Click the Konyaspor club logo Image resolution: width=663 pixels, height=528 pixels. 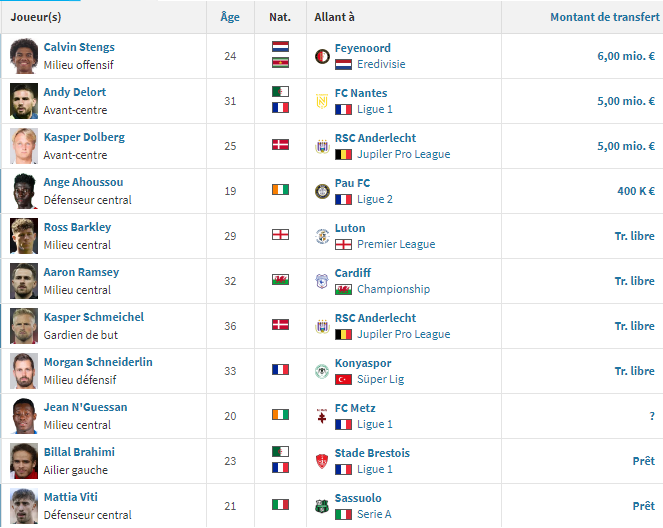(322, 371)
